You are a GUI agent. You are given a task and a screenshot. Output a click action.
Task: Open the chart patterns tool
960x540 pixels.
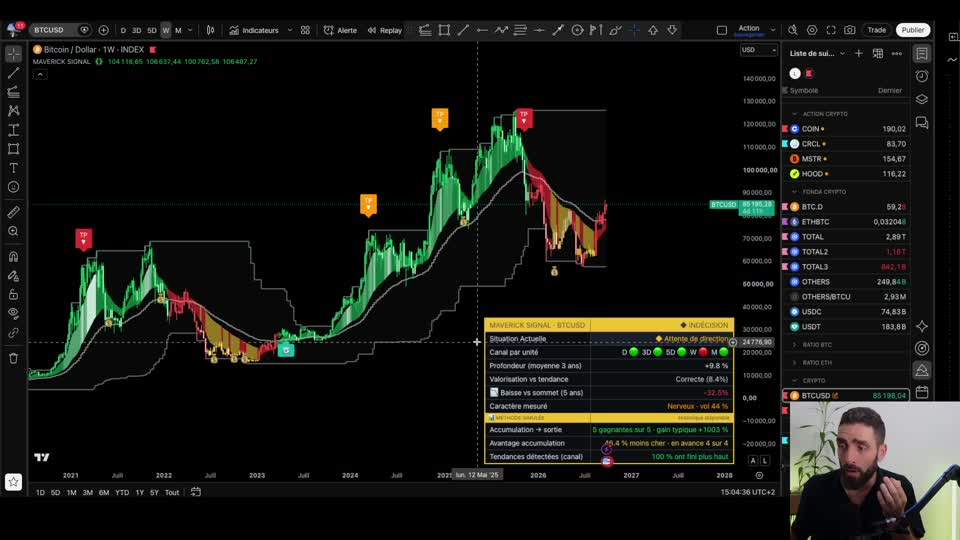(13, 111)
